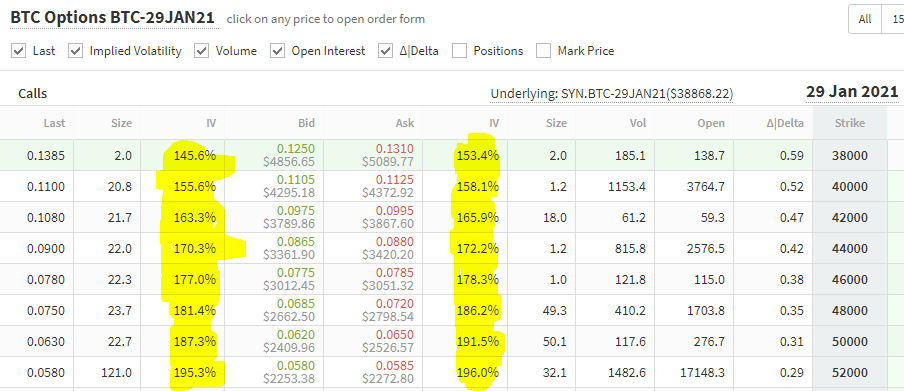The image size is (904, 391).
Task: Enable the Mark Price checkbox
Action: (x=544, y=51)
